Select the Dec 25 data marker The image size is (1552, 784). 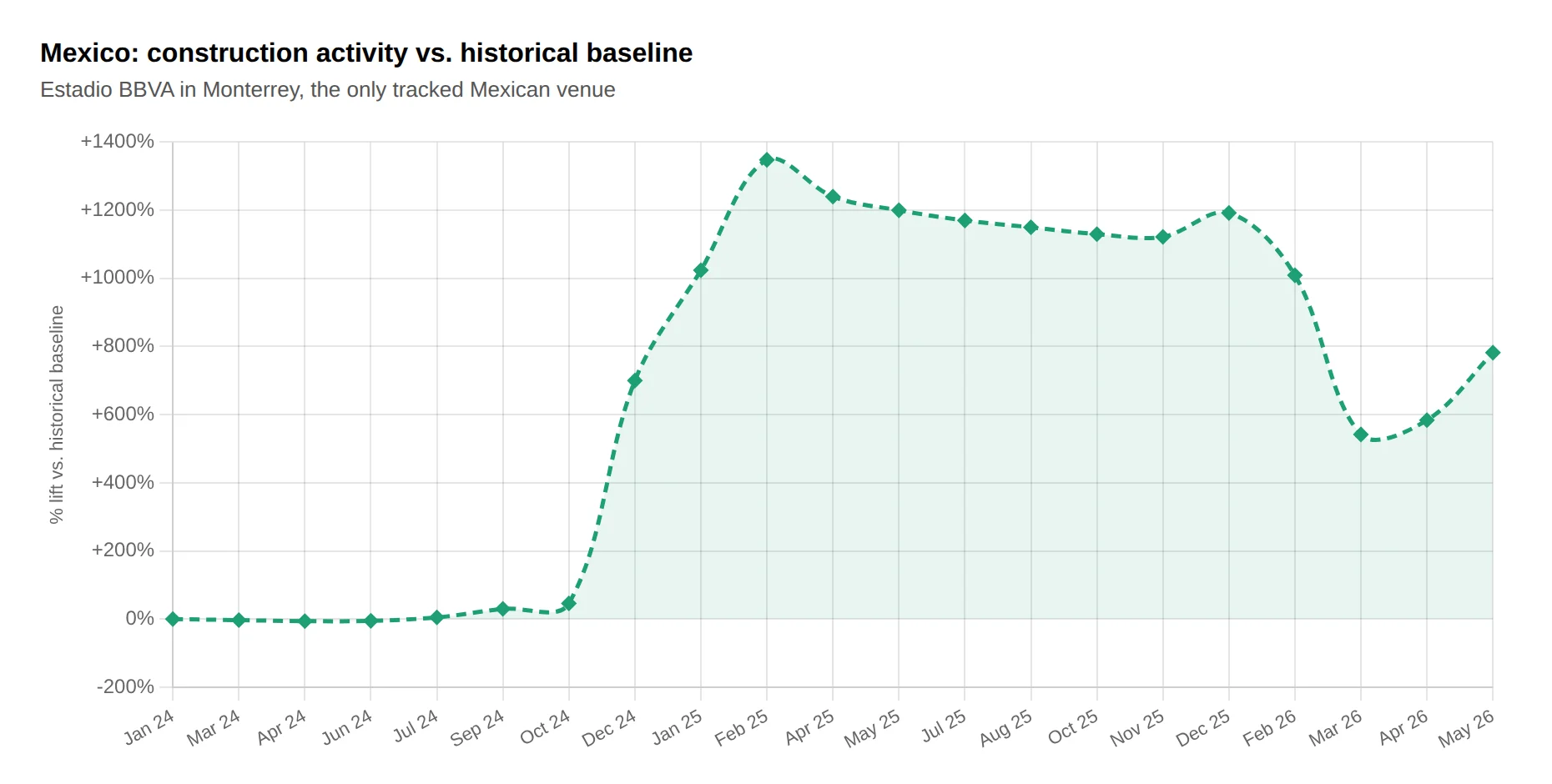pyautogui.click(x=1228, y=213)
